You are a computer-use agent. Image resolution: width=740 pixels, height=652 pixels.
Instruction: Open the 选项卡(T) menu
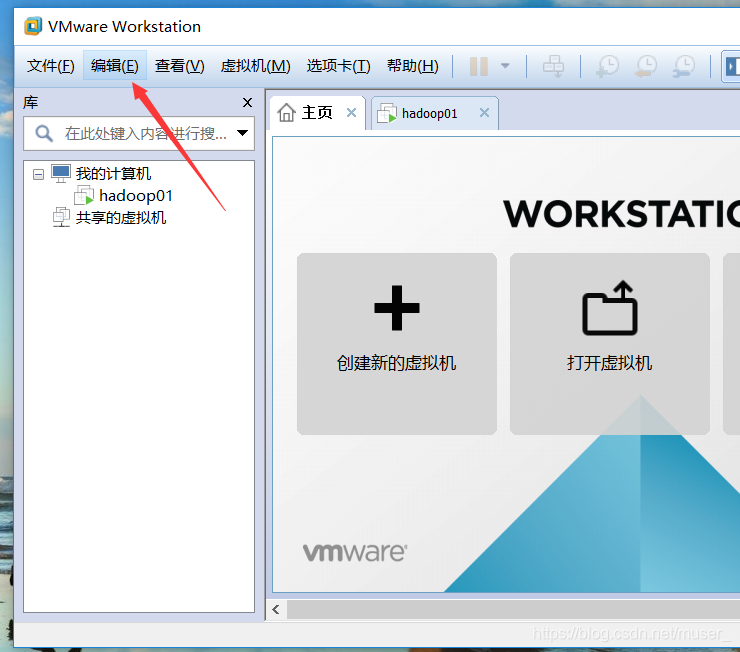click(338, 66)
